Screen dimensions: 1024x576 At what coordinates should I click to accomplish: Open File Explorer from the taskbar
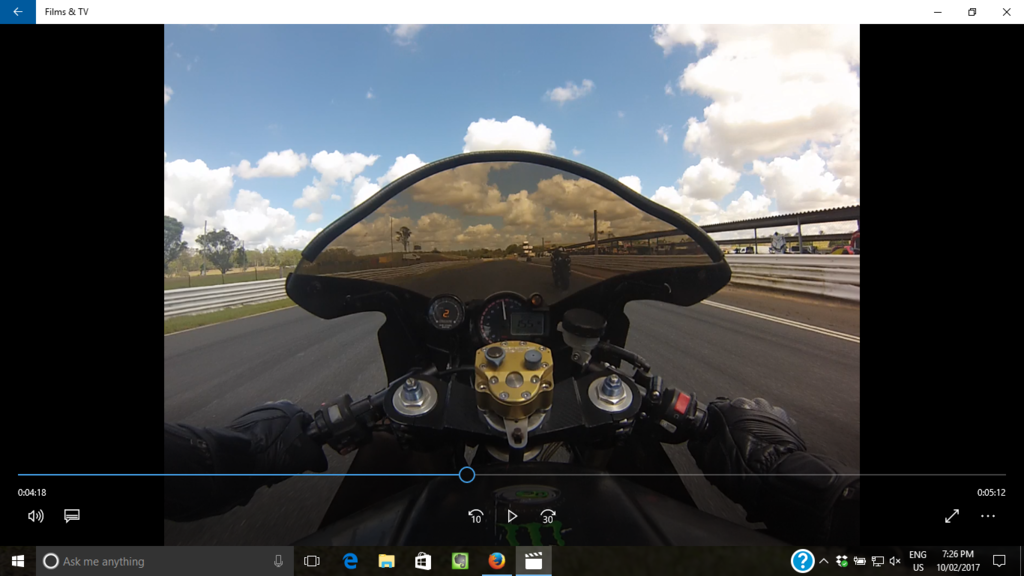(x=386, y=561)
